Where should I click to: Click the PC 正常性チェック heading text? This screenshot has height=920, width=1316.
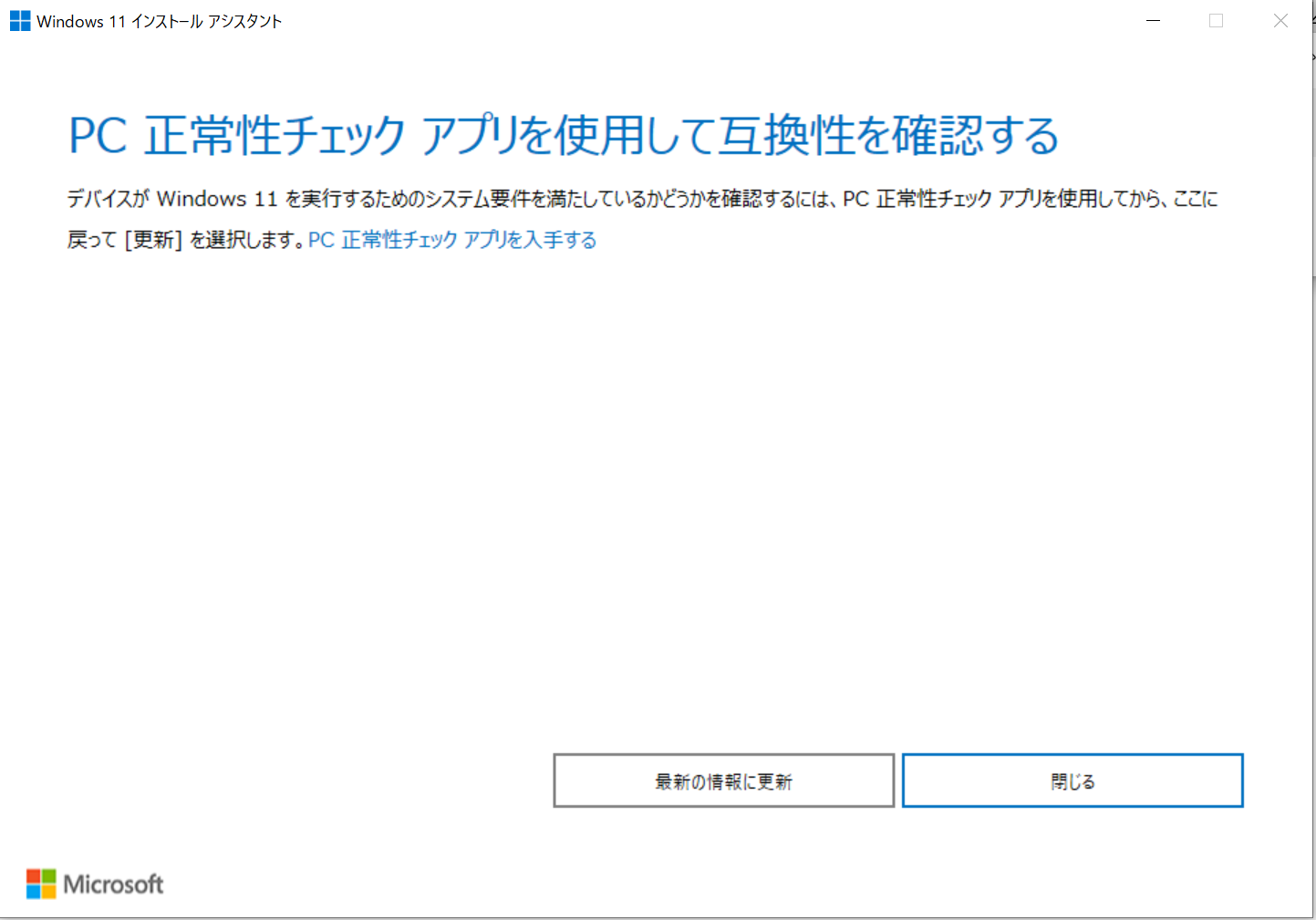(564, 135)
